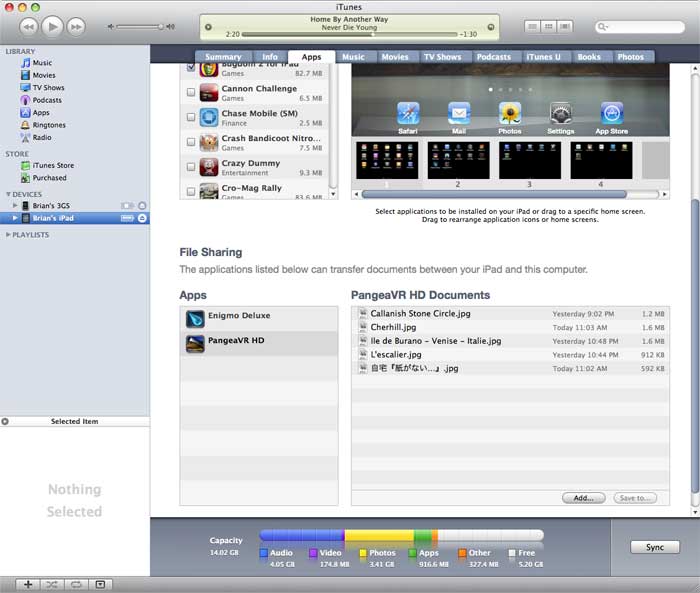Open the Podcasts tab
The width and height of the screenshot is (700, 593).
[x=493, y=57]
